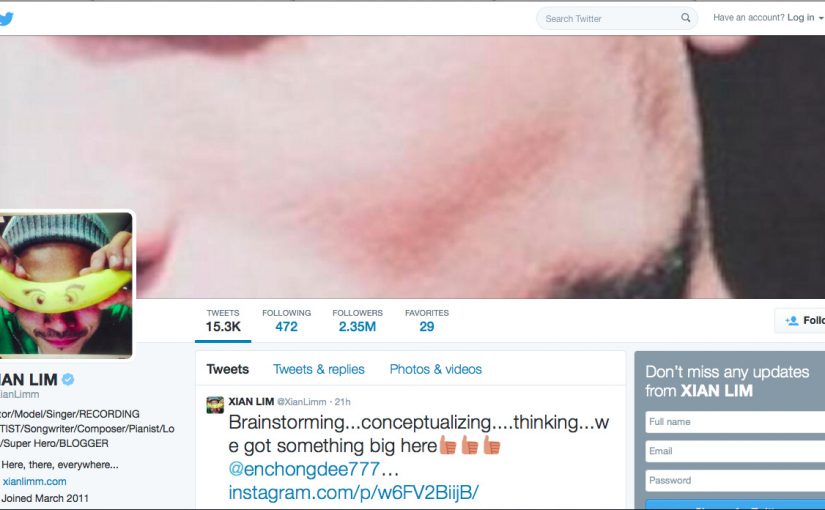Select the Tweets count tab
Viewport: 825px width, 510px height.
(x=223, y=321)
